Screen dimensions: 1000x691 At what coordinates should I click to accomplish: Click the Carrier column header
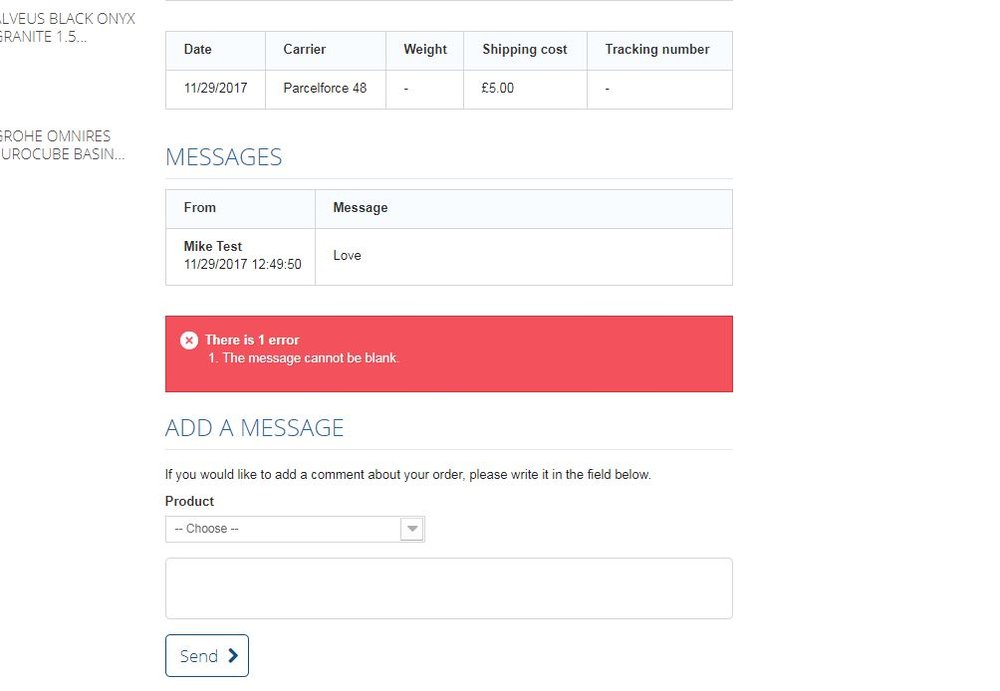pyautogui.click(x=304, y=49)
